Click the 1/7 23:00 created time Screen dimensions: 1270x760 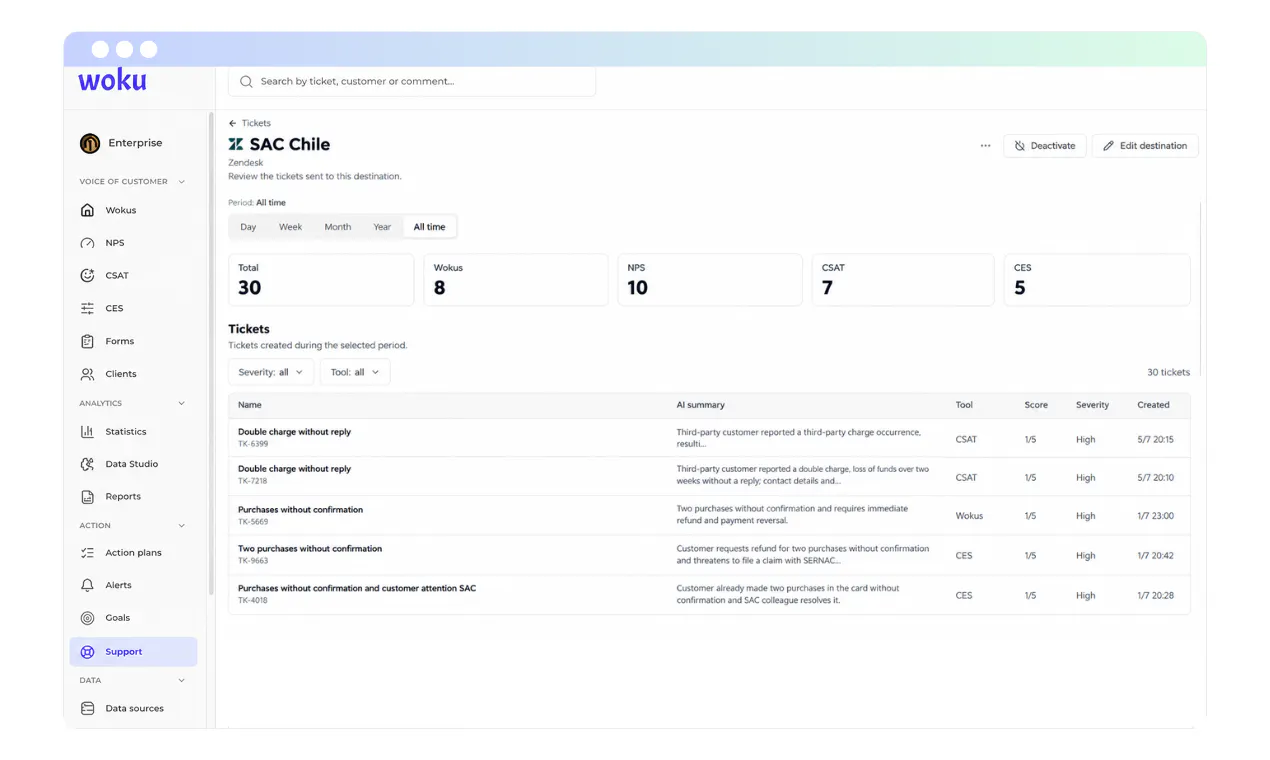tap(1155, 516)
